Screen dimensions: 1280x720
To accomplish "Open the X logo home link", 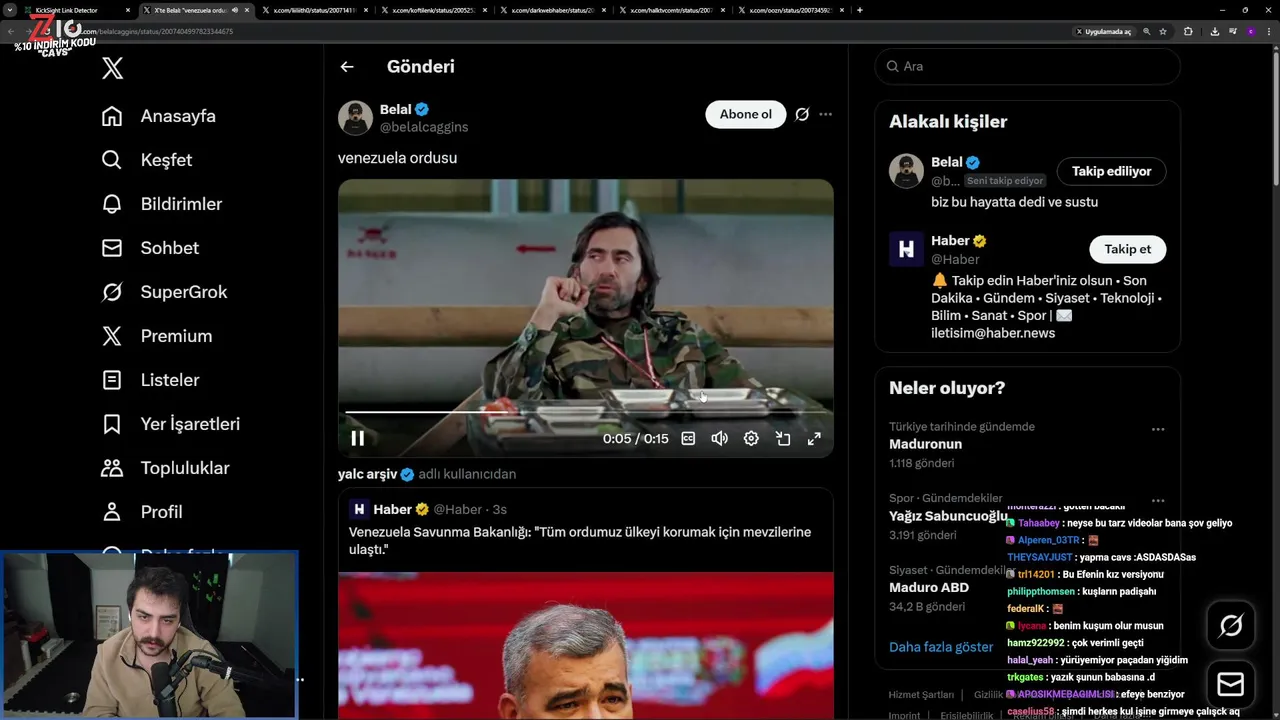I will tap(112, 68).
